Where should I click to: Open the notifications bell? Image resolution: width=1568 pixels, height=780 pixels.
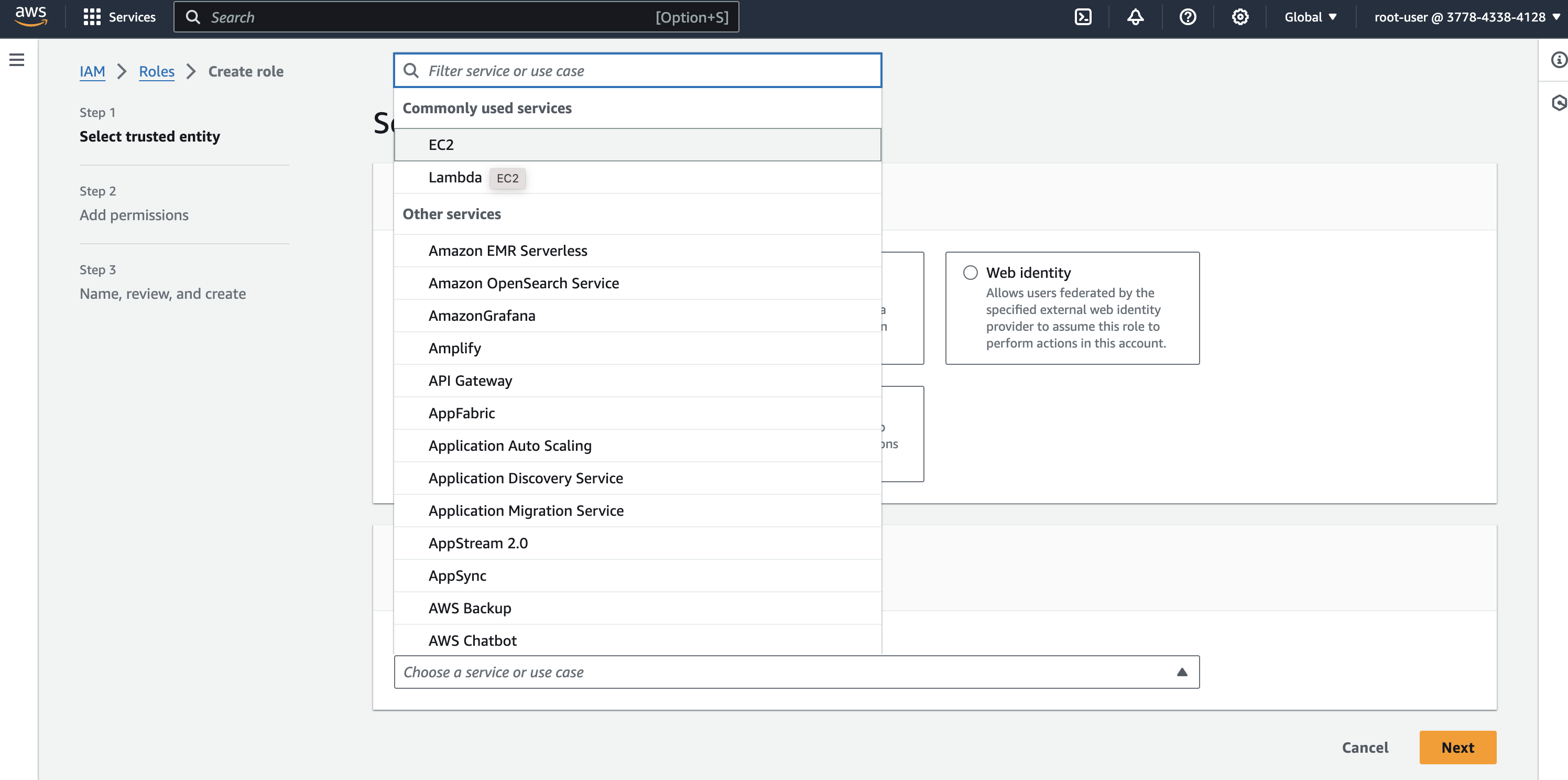click(1135, 17)
